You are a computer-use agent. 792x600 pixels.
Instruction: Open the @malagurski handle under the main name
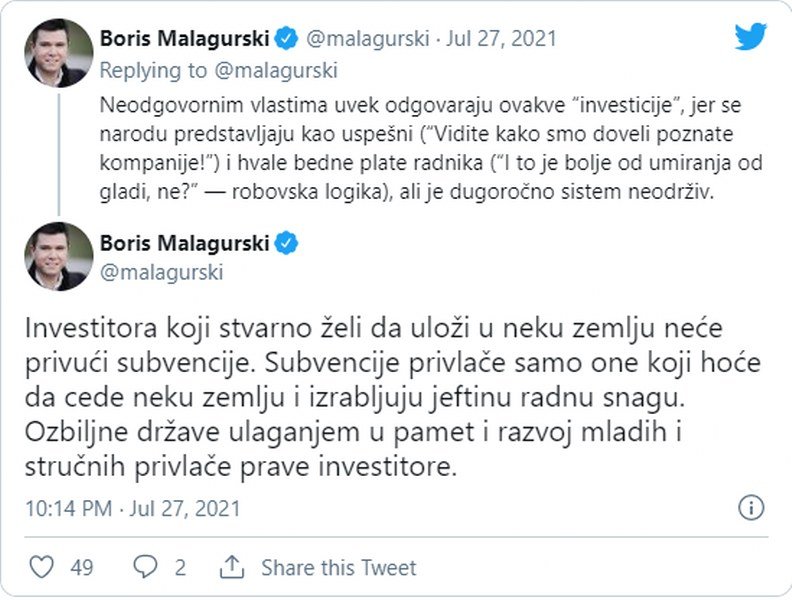(x=161, y=272)
